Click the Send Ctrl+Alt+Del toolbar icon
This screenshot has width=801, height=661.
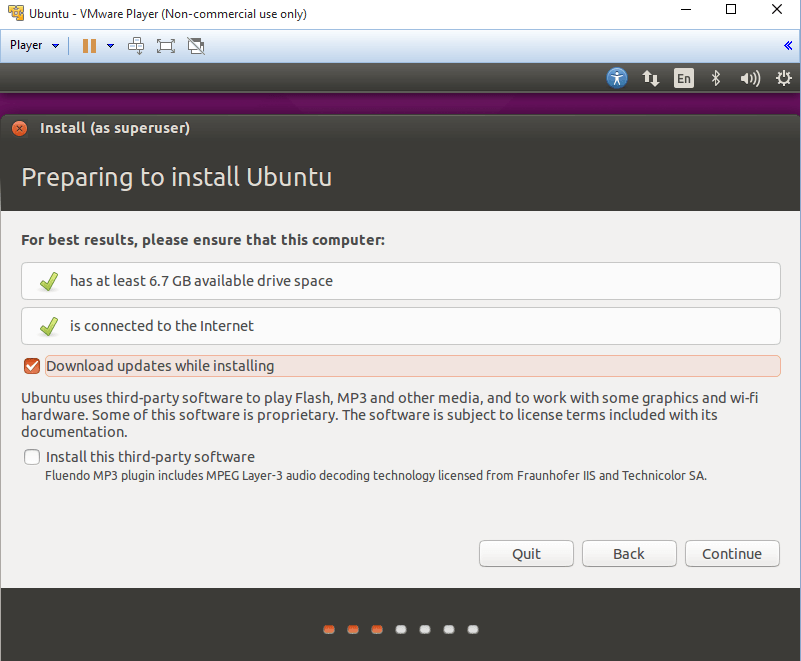136,45
